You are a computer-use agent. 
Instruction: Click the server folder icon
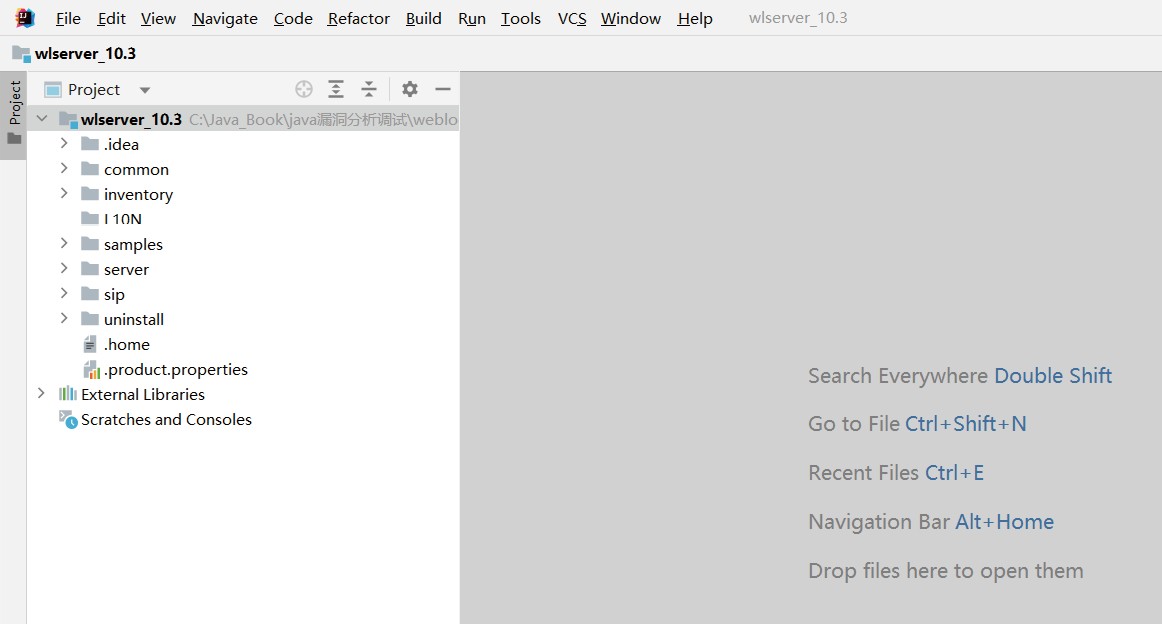(x=90, y=268)
